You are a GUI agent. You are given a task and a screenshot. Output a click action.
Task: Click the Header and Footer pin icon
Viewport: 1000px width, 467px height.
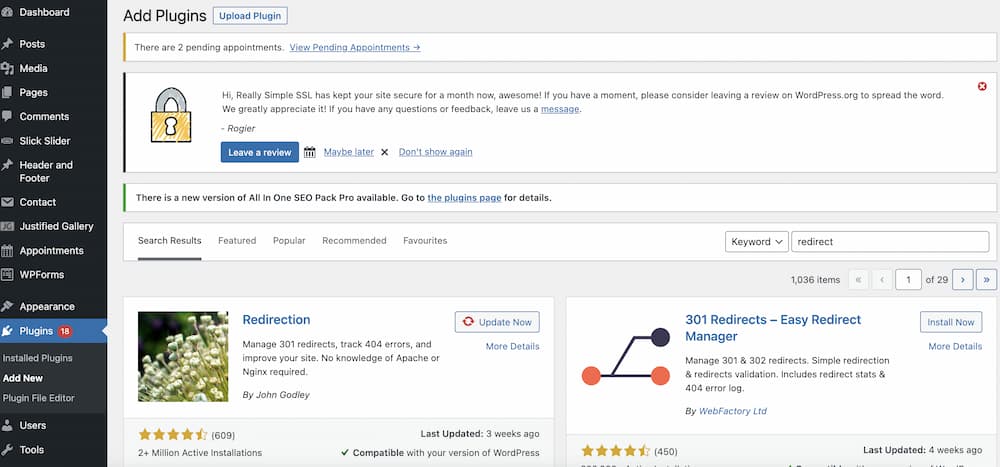pyautogui.click(x=7, y=165)
